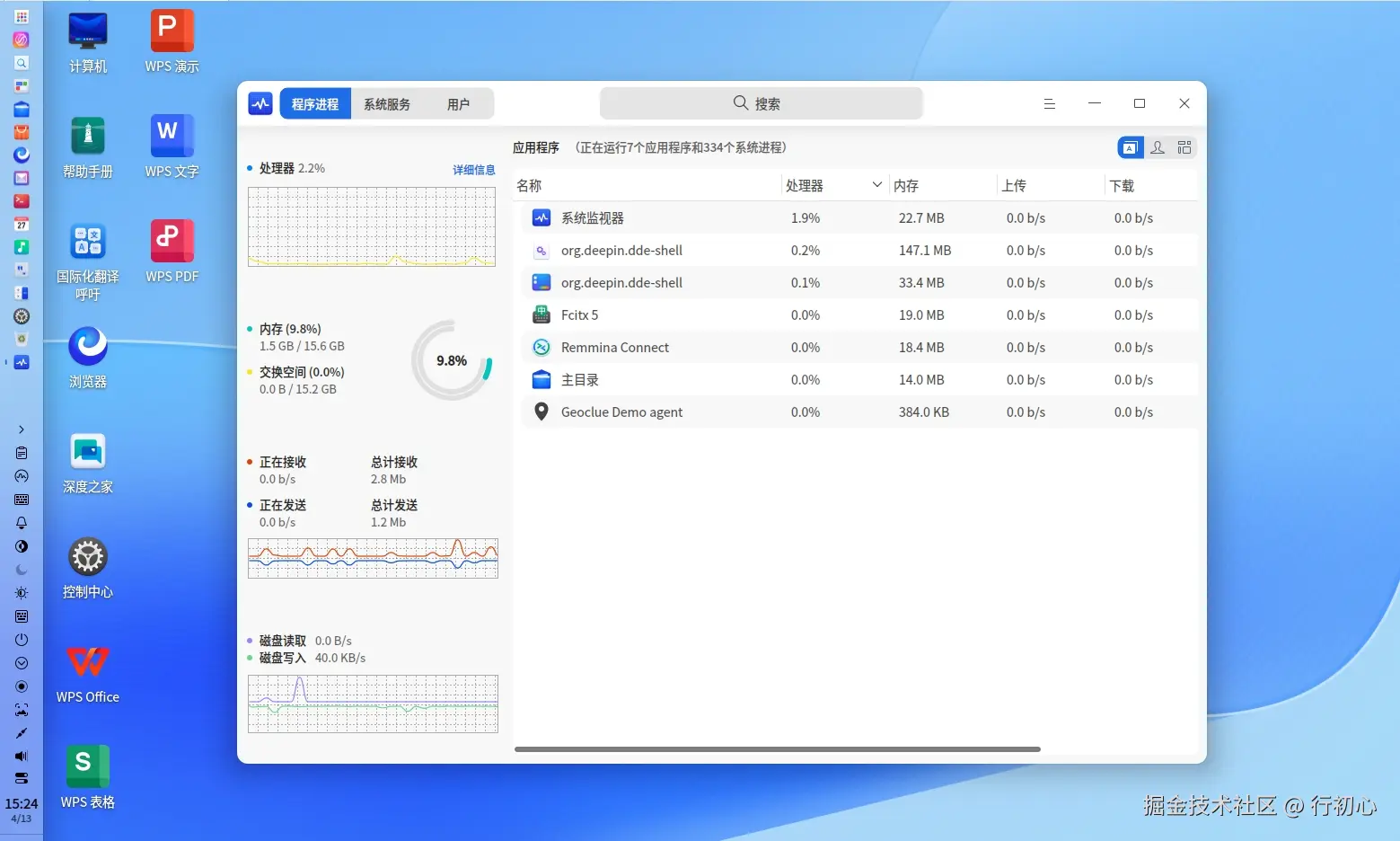The height and width of the screenshot is (841, 1400).
Task: Open 帮助手册 desktop icon
Action: pyautogui.click(x=88, y=147)
